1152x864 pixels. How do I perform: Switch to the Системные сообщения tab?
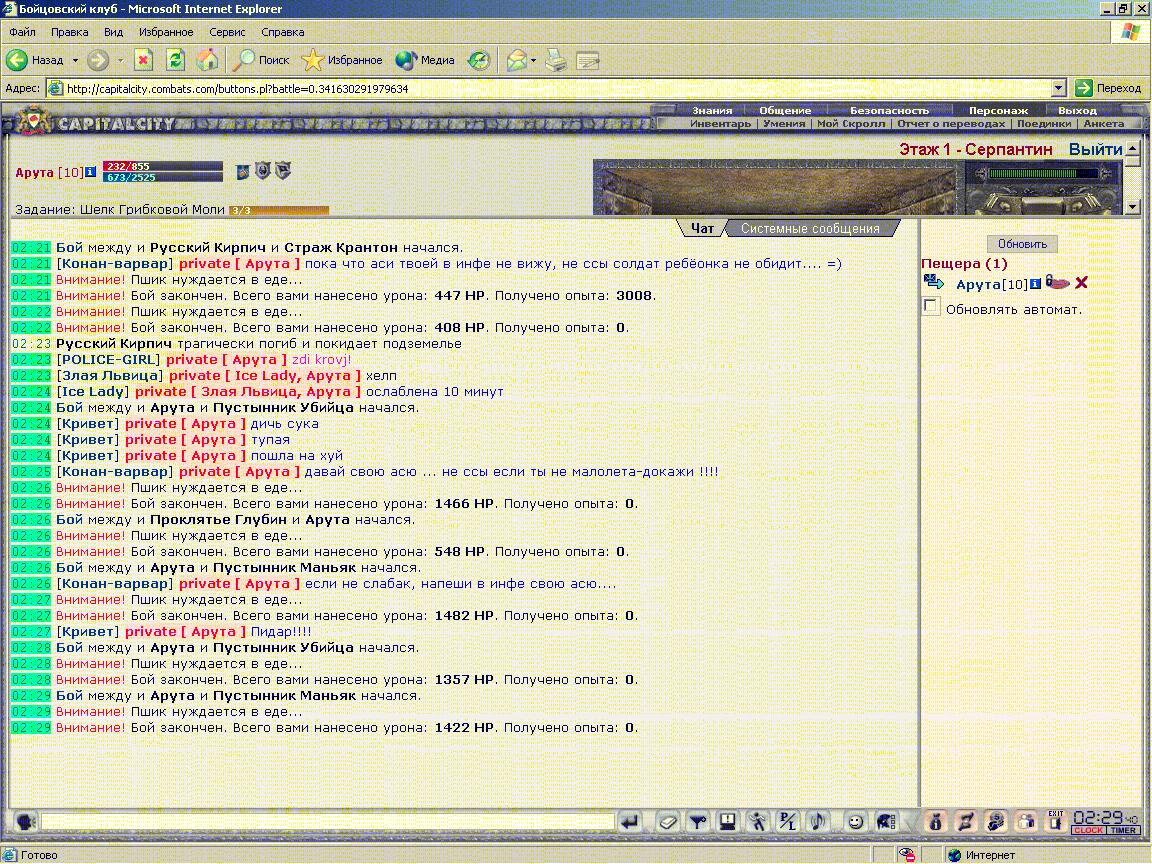click(810, 228)
